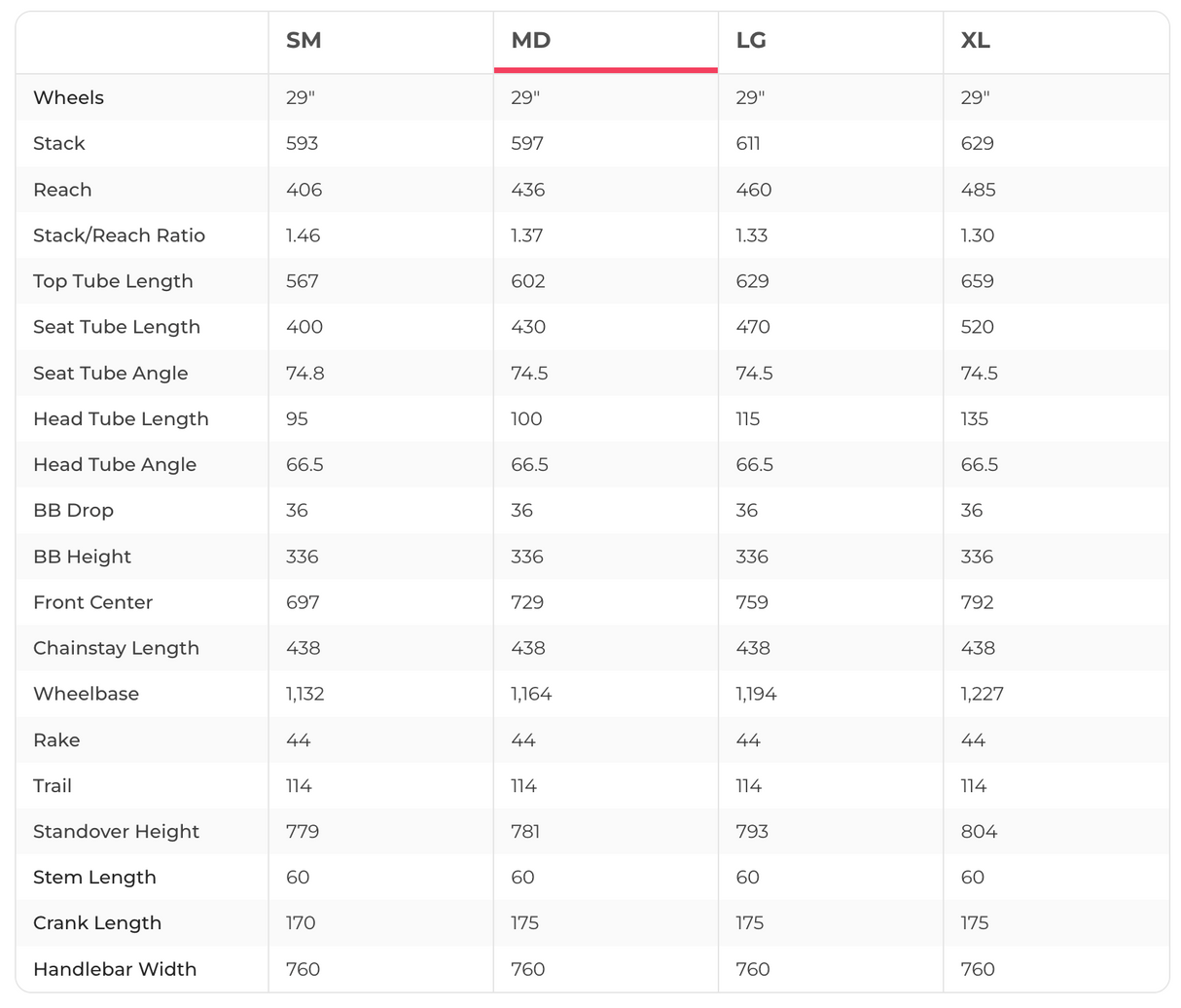Click the LG Stack value 611
Viewport: 1181px width, 1008px height.
coord(750,143)
